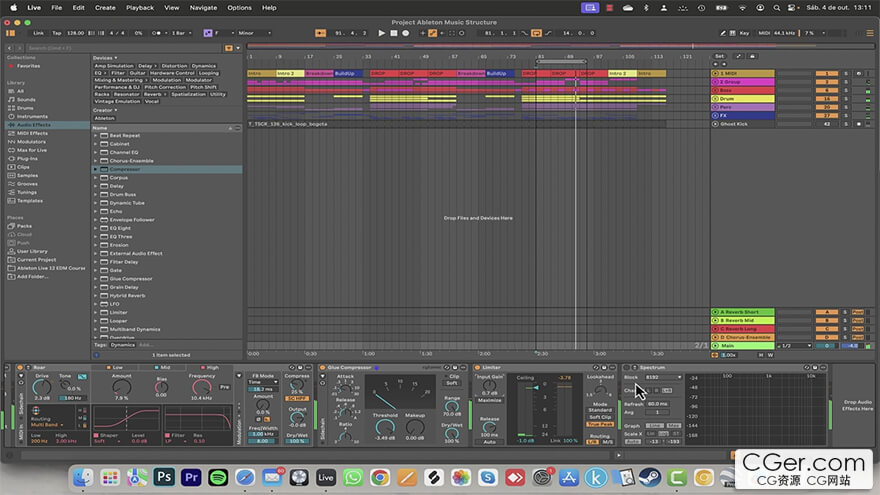The width and height of the screenshot is (880, 495).
Task: Open the Drums category in Library
Action: point(26,108)
